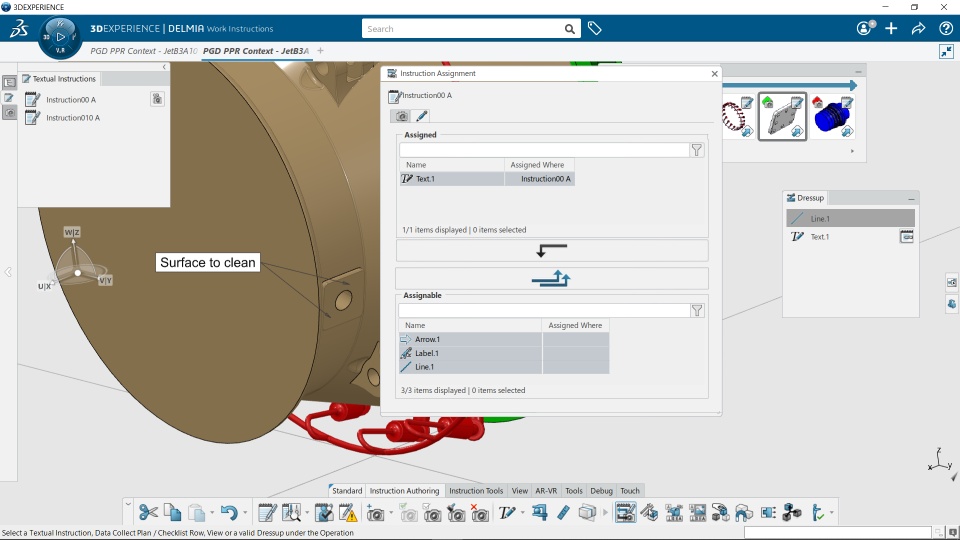This screenshot has height=540, width=960.
Task: Click the unassign down-left arrow button
Action: pos(552,250)
